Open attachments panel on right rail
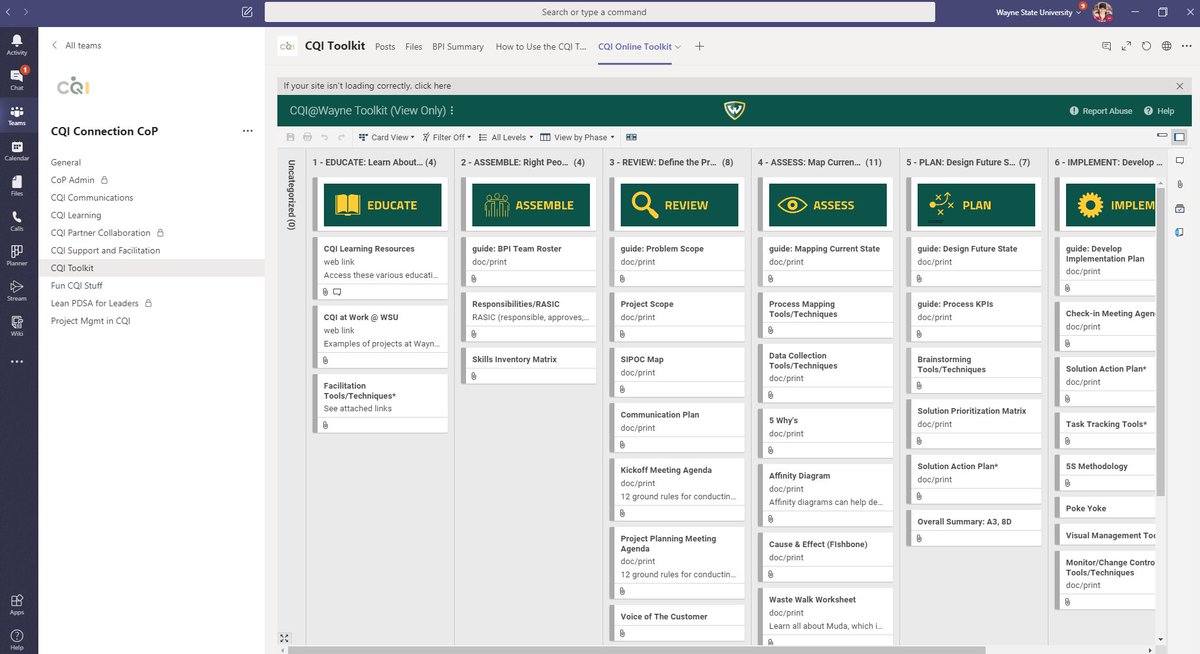 [1179, 184]
